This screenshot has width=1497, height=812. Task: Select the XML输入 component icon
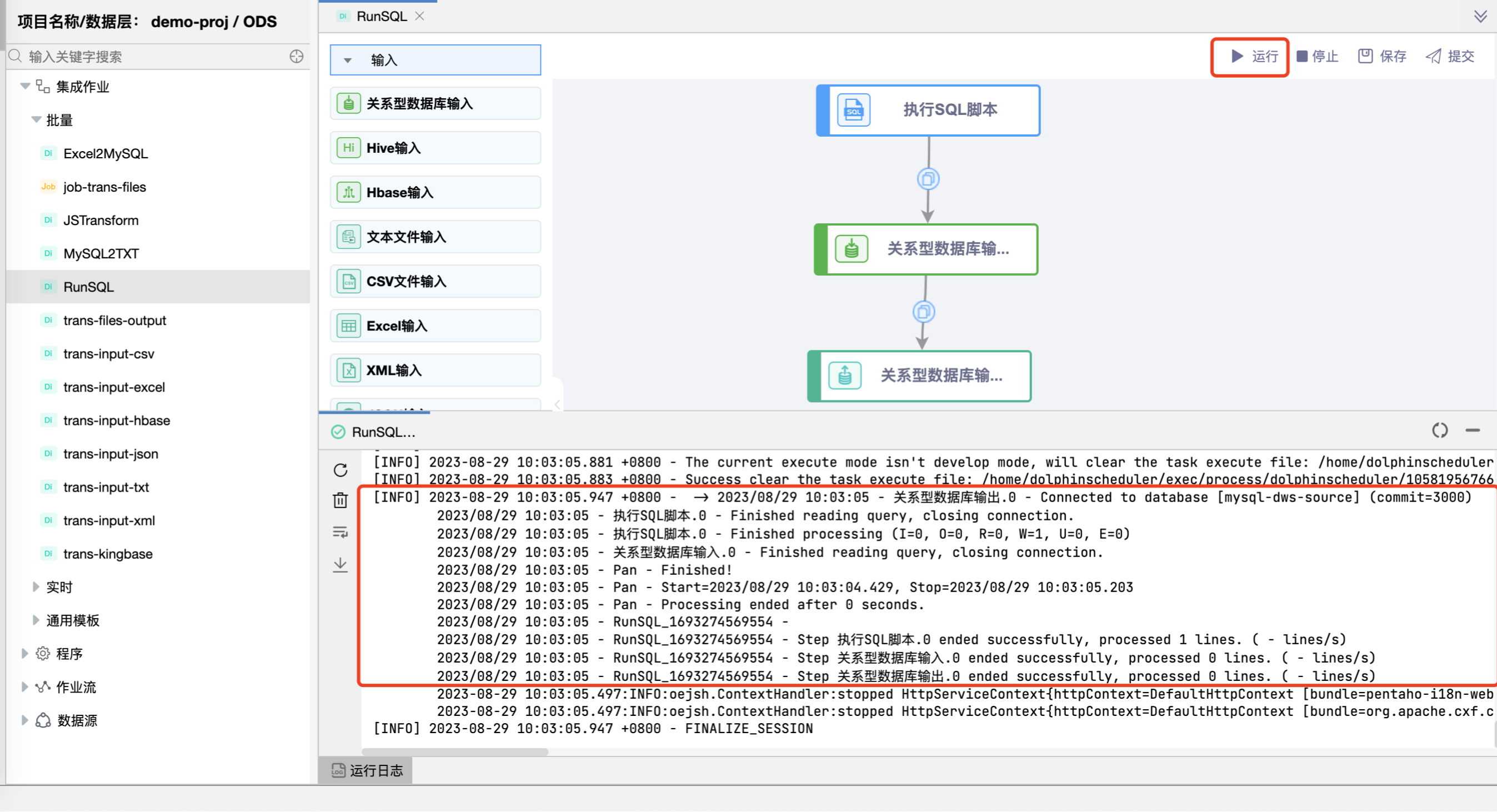(348, 370)
